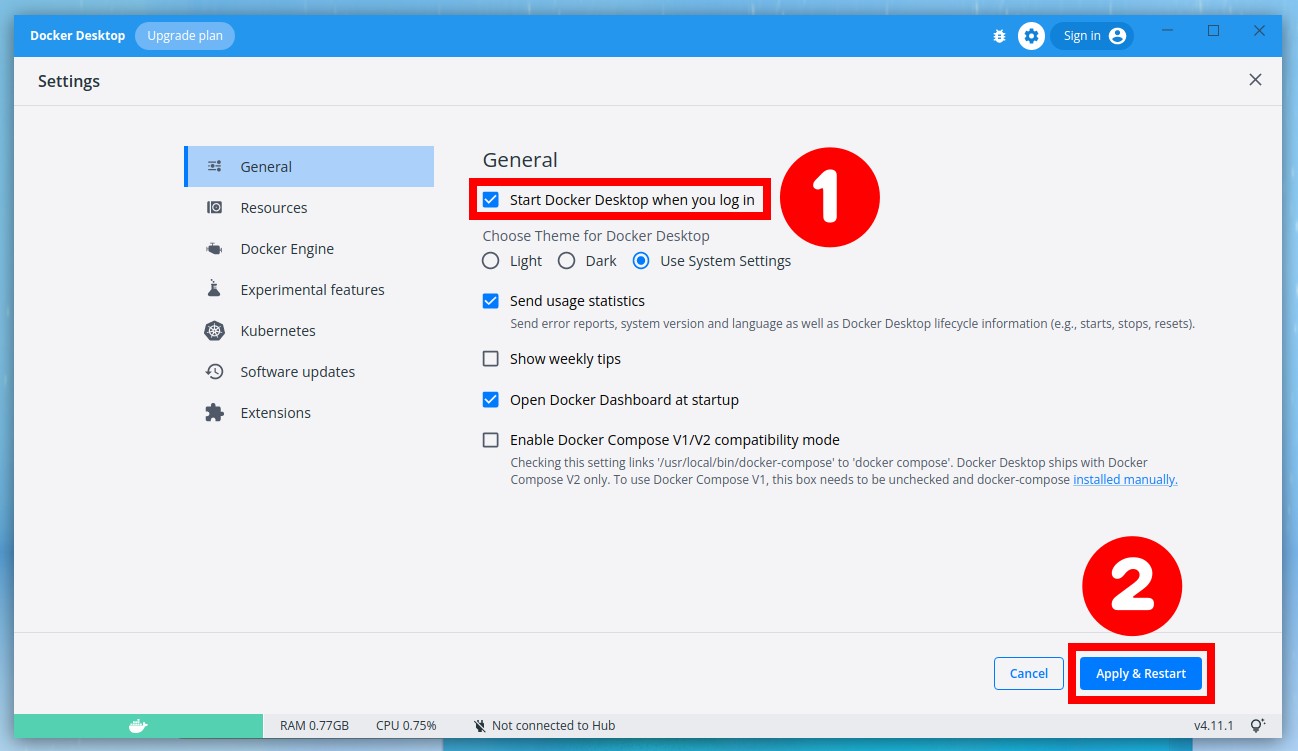
Task: Click the Upgrade plan button
Action: [x=185, y=36]
